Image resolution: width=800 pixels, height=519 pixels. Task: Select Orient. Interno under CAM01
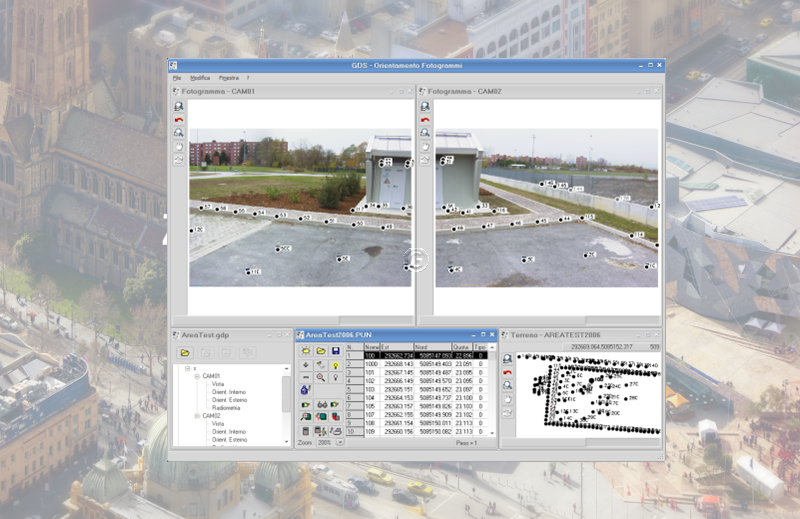(228, 392)
